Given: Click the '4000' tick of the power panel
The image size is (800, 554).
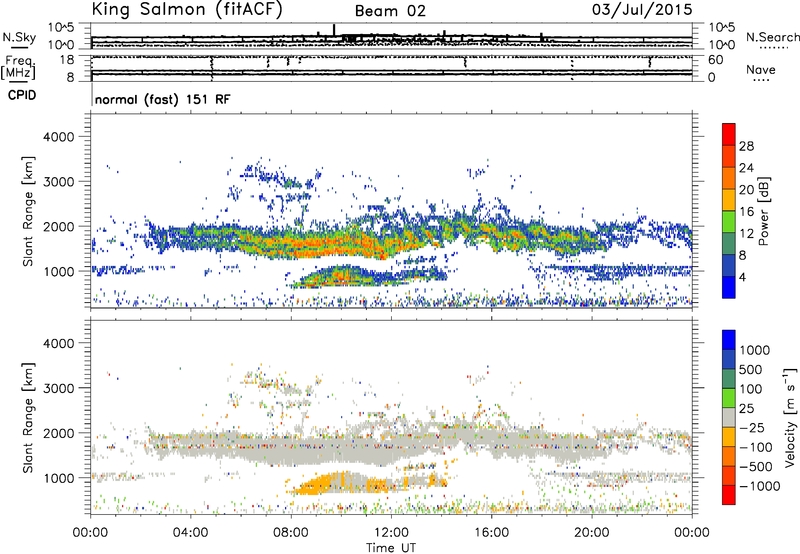Looking at the screenshot, I should coord(58,137).
